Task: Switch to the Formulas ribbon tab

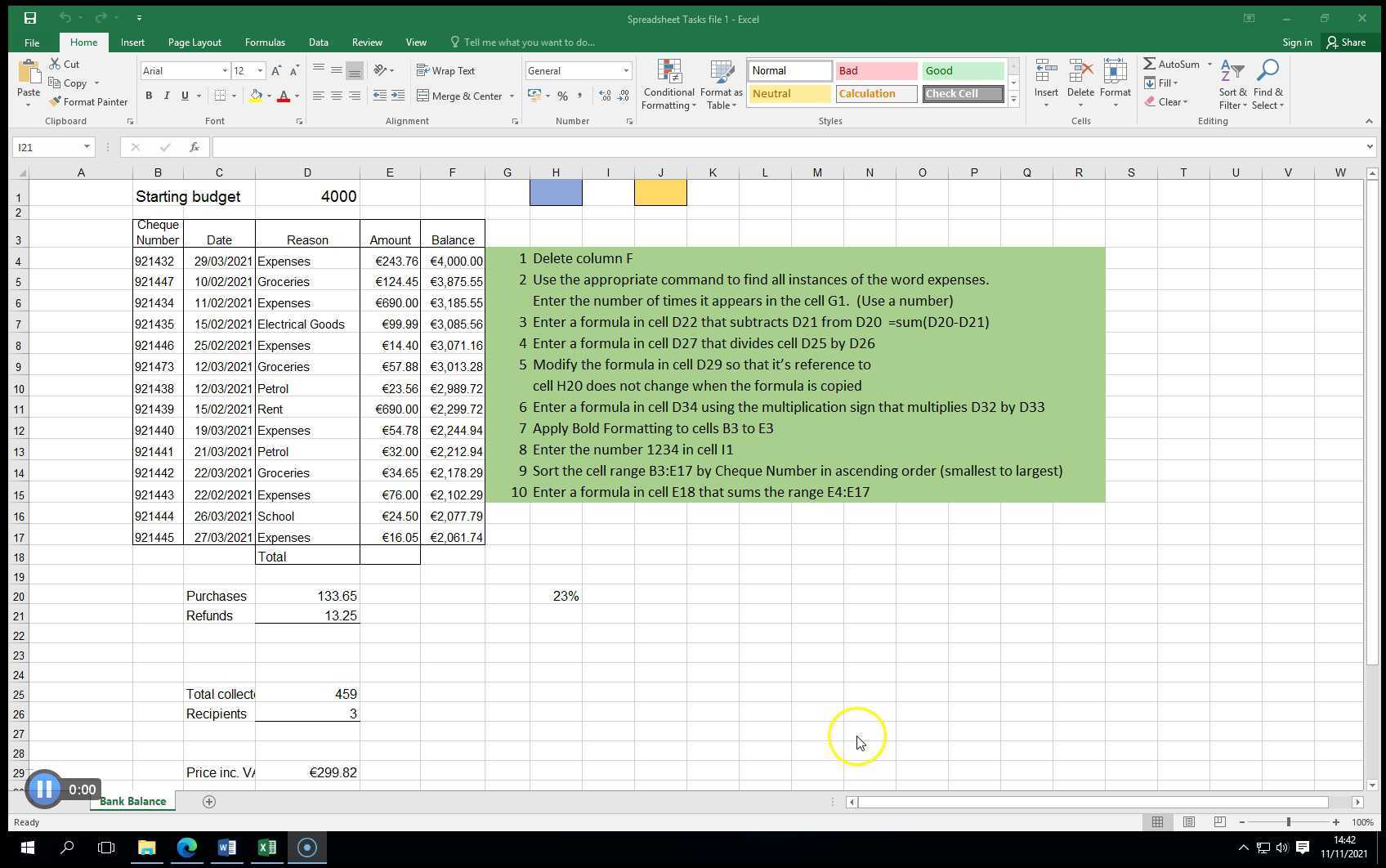Action: (x=265, y=42)
